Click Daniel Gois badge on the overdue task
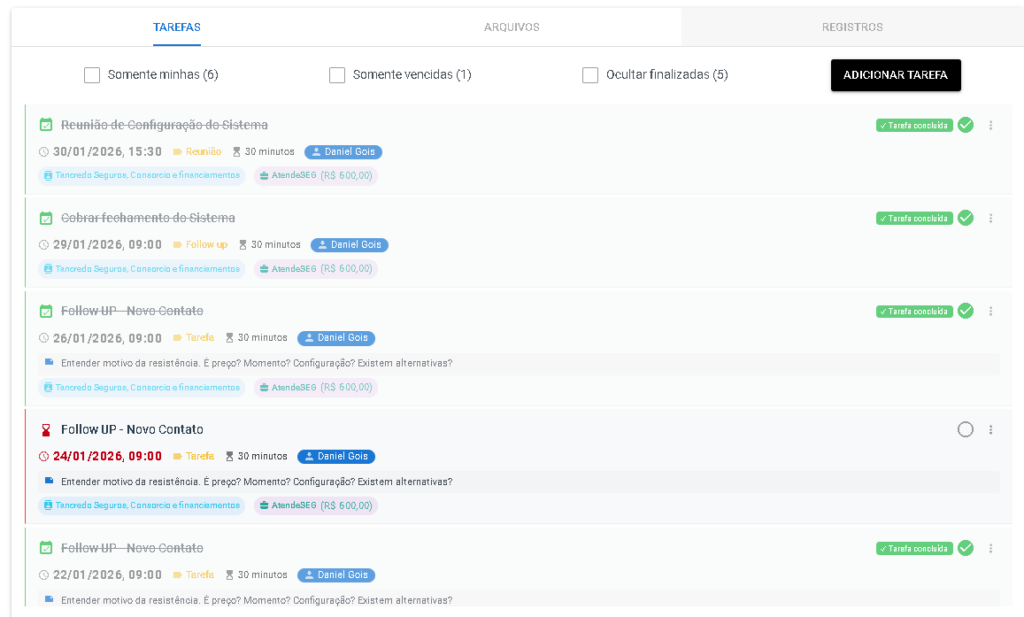 click(x=336, y=456)
